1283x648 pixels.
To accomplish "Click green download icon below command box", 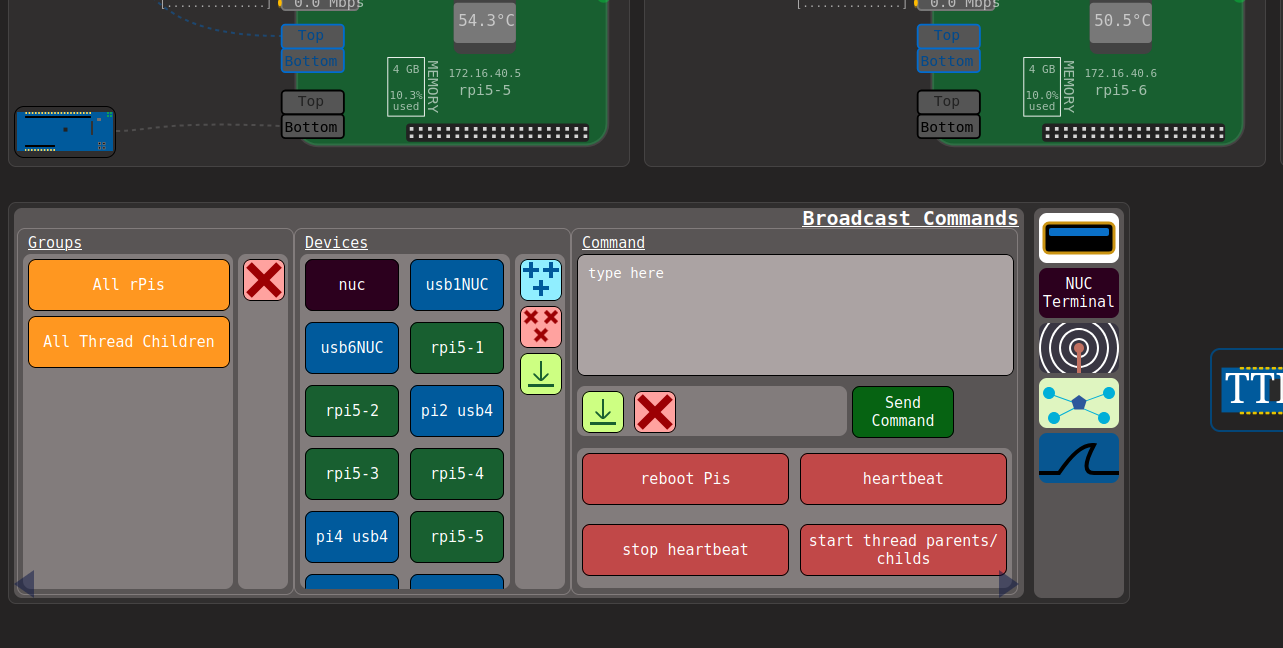I will tap(603, 412).
